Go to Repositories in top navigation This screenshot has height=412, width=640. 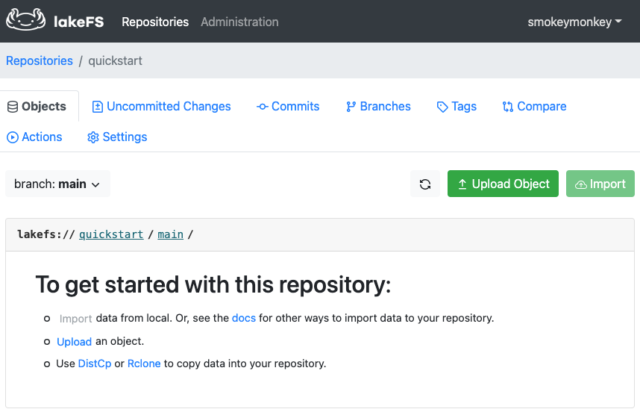coord(155,22)
